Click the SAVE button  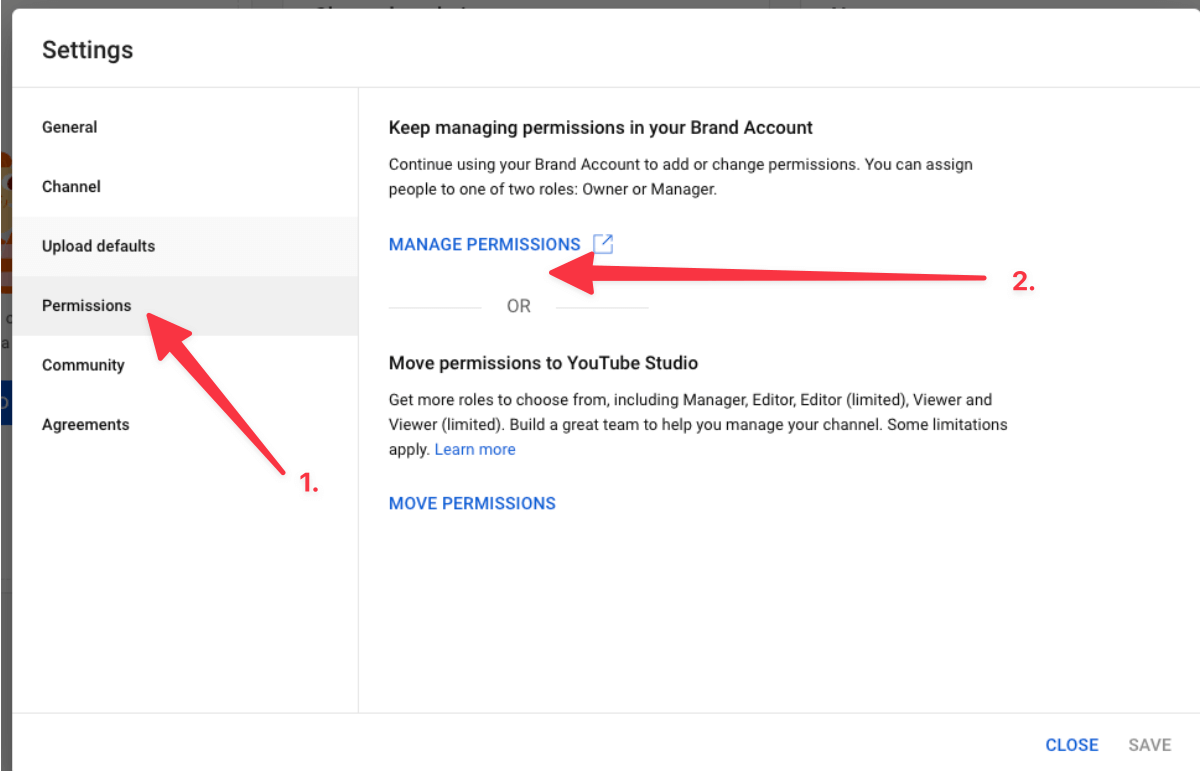tap(1150, 745)
